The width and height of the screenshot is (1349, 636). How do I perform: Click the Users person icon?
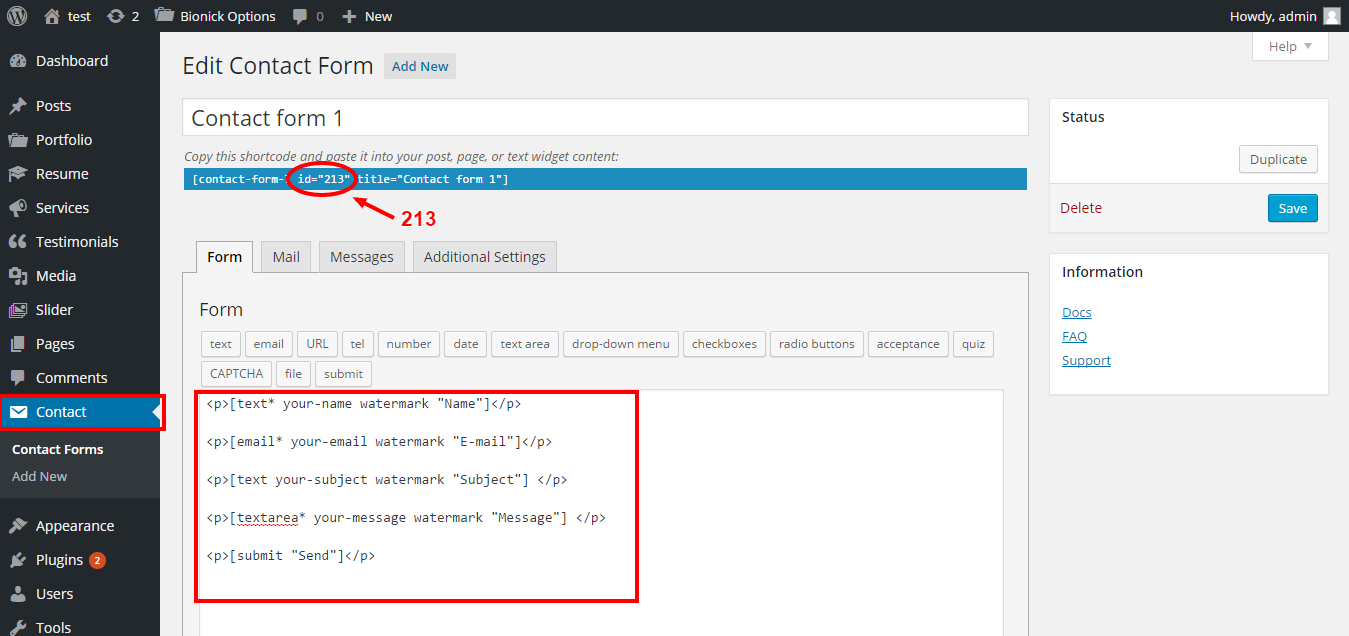point(18,594)
